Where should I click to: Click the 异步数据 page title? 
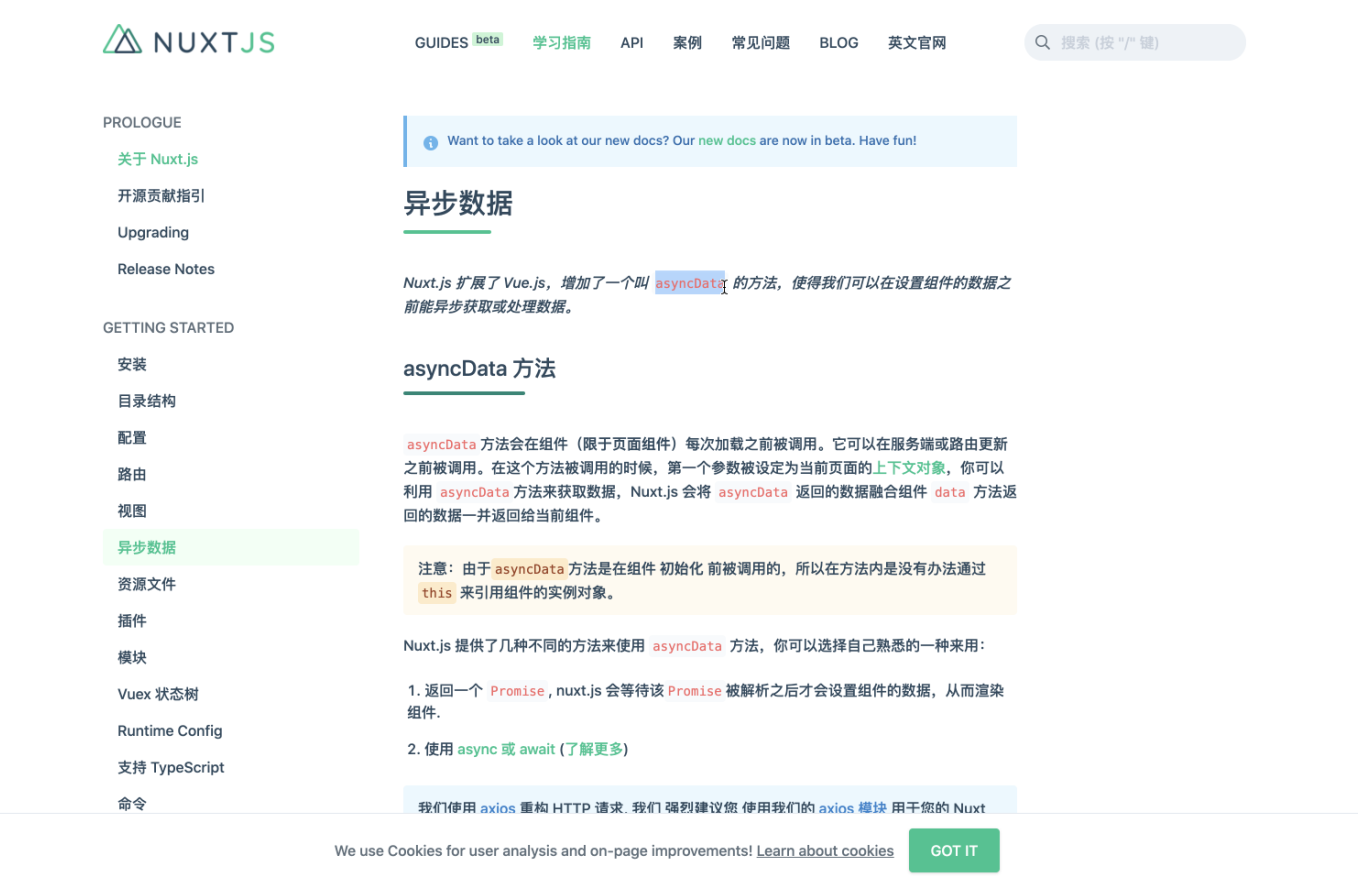pos(458,204)
